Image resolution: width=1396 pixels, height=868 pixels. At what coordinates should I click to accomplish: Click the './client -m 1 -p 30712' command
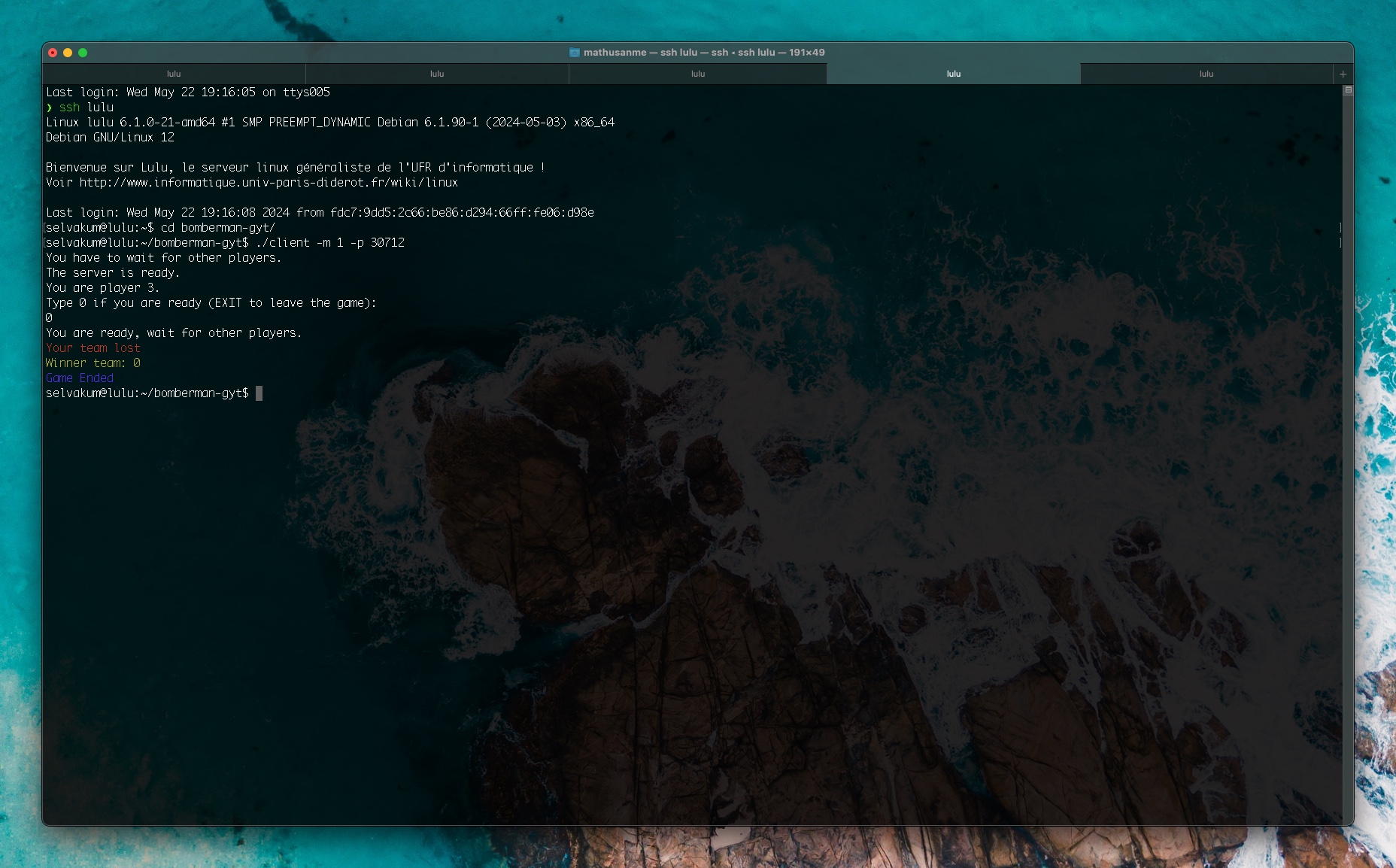[x=330, y=243]
